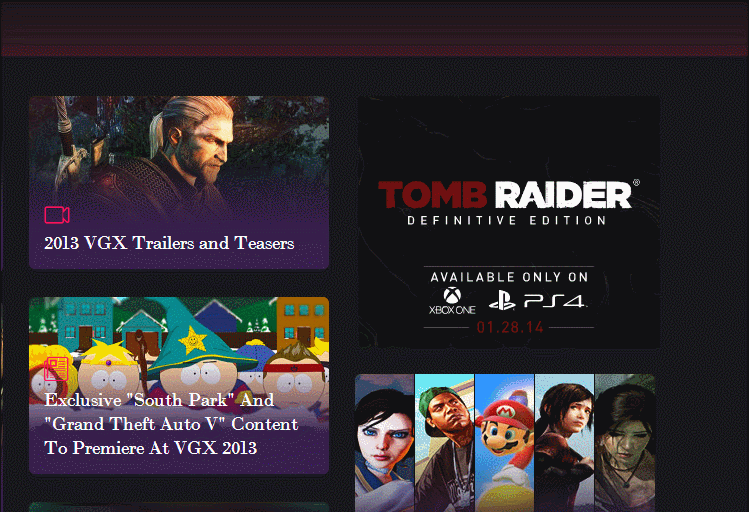
Task: Click the pink news article icon
Action: coord(56,369)
